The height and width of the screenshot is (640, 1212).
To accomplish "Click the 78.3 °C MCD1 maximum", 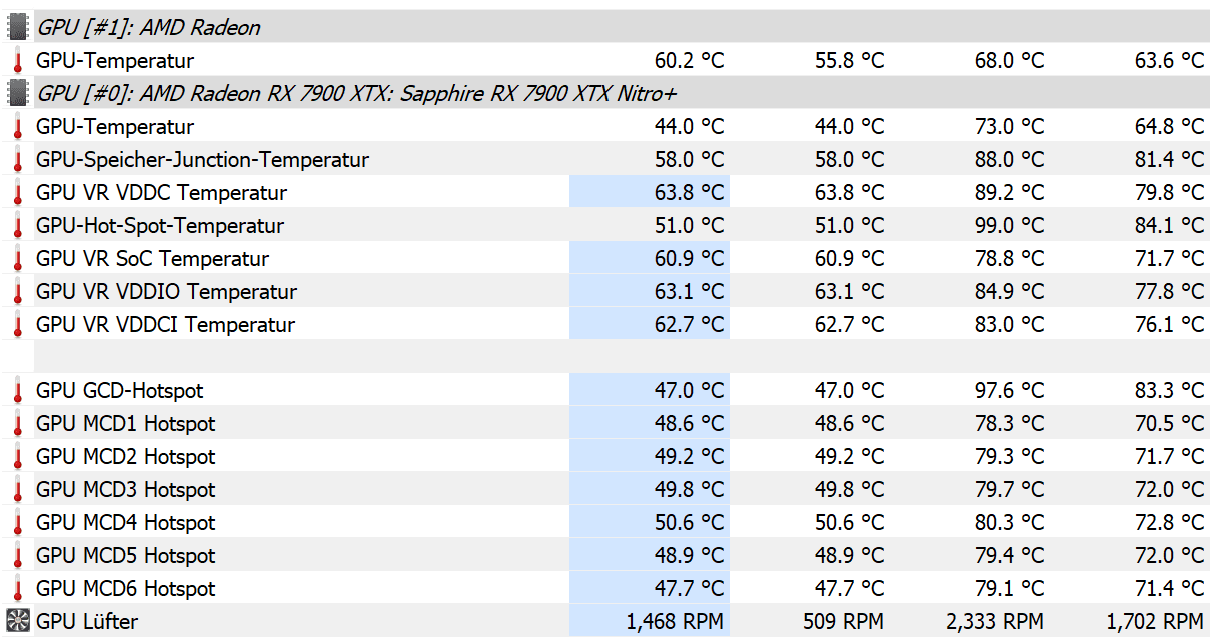I will click(1009, 424).
